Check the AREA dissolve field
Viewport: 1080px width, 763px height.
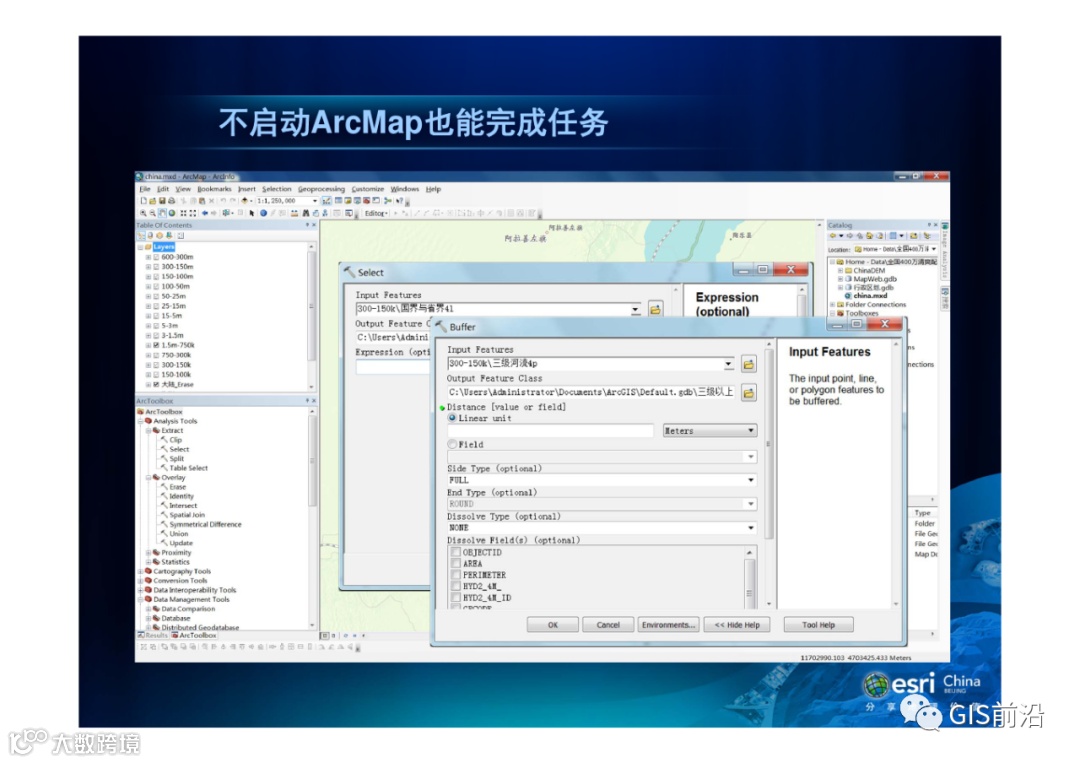(456, 563)
